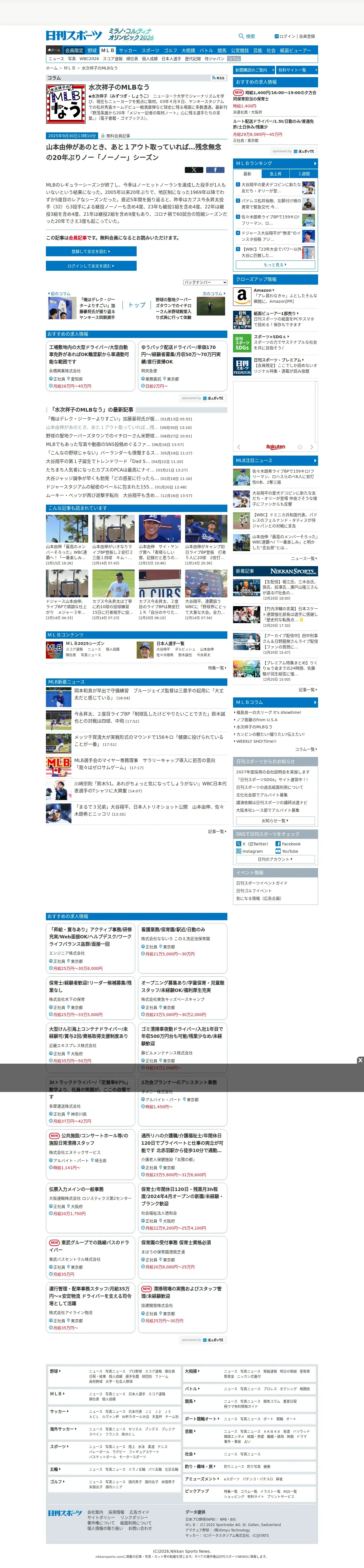Screen dimensions: 364x1568
Task: Open job listing 工場敷地内の大型ドライバー
Action: point(89,354)
